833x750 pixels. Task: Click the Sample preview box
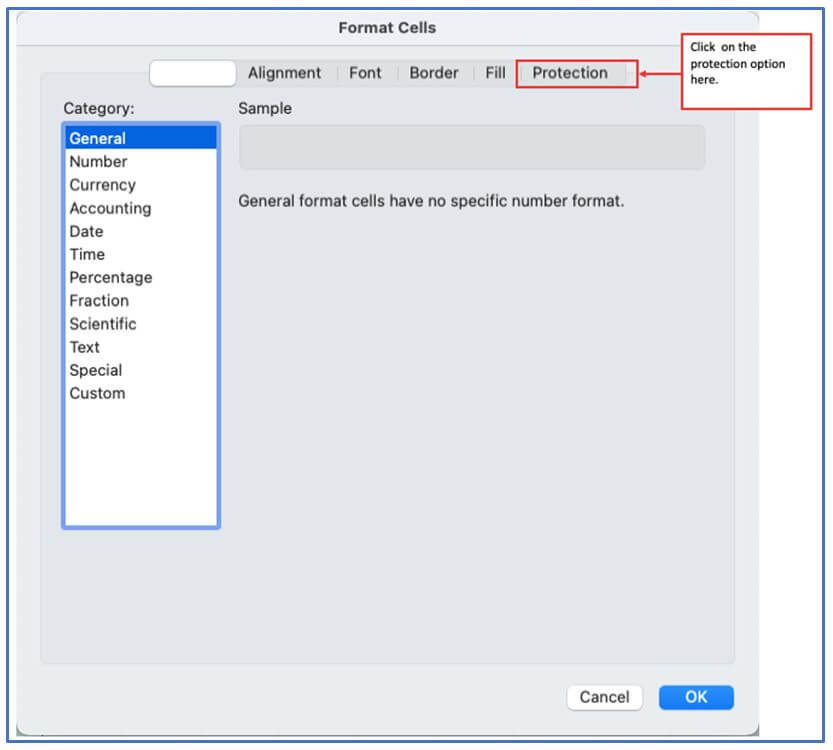[x=472, y=147]
